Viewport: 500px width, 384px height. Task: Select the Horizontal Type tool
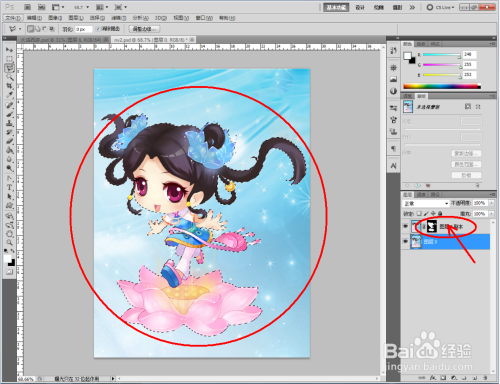[9, 188]
